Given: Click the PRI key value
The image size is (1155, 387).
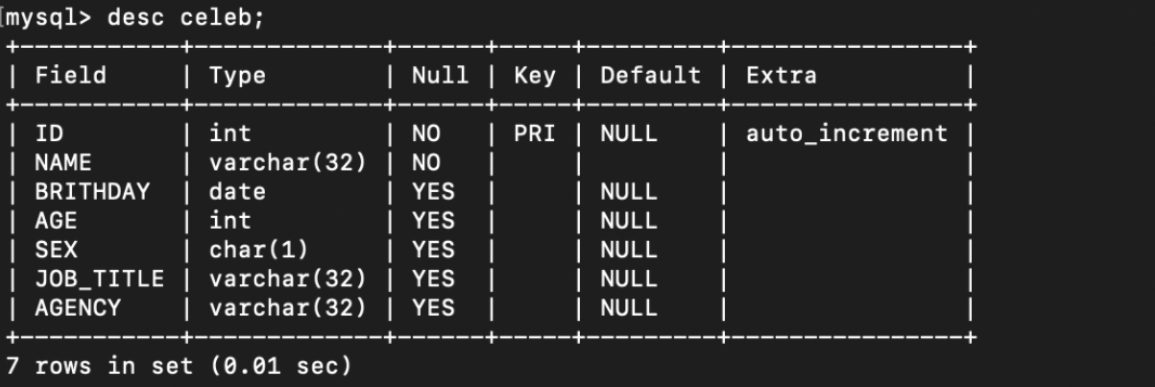Looking at the screenshot, I should [535, 133].
